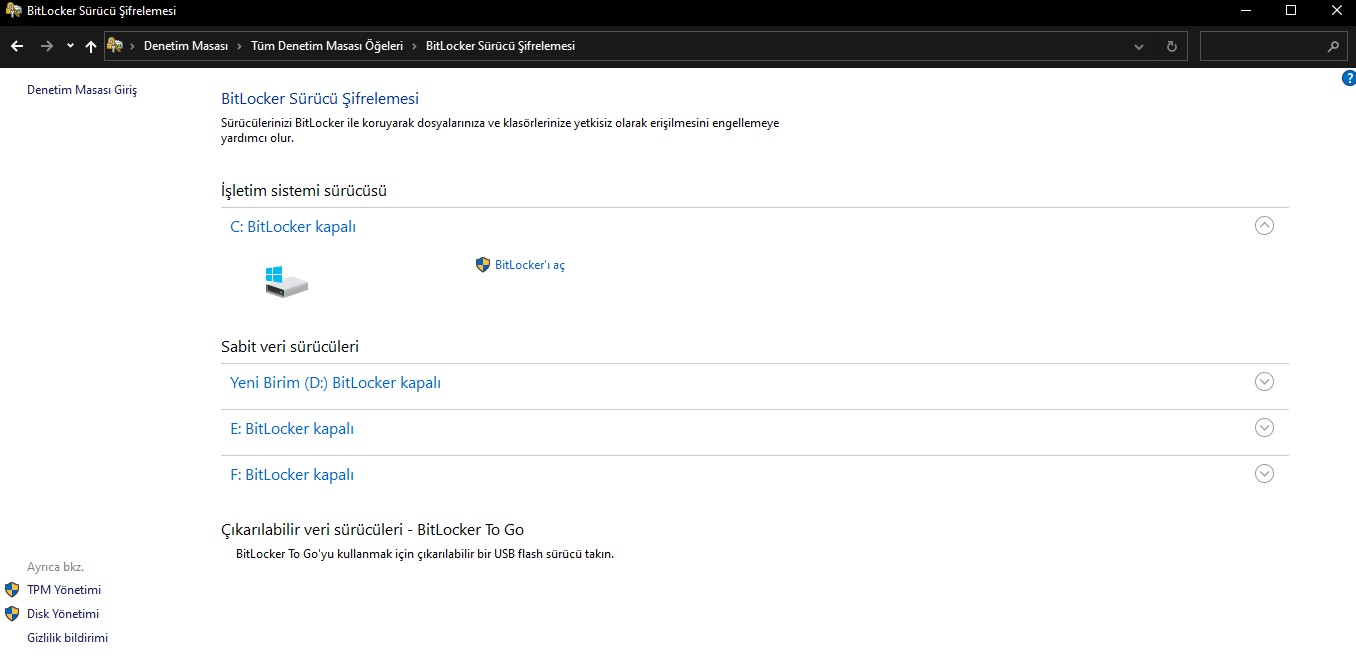Open Denetim Masası Giriş link
The image size is (1356, 661).
pos(82,90)
